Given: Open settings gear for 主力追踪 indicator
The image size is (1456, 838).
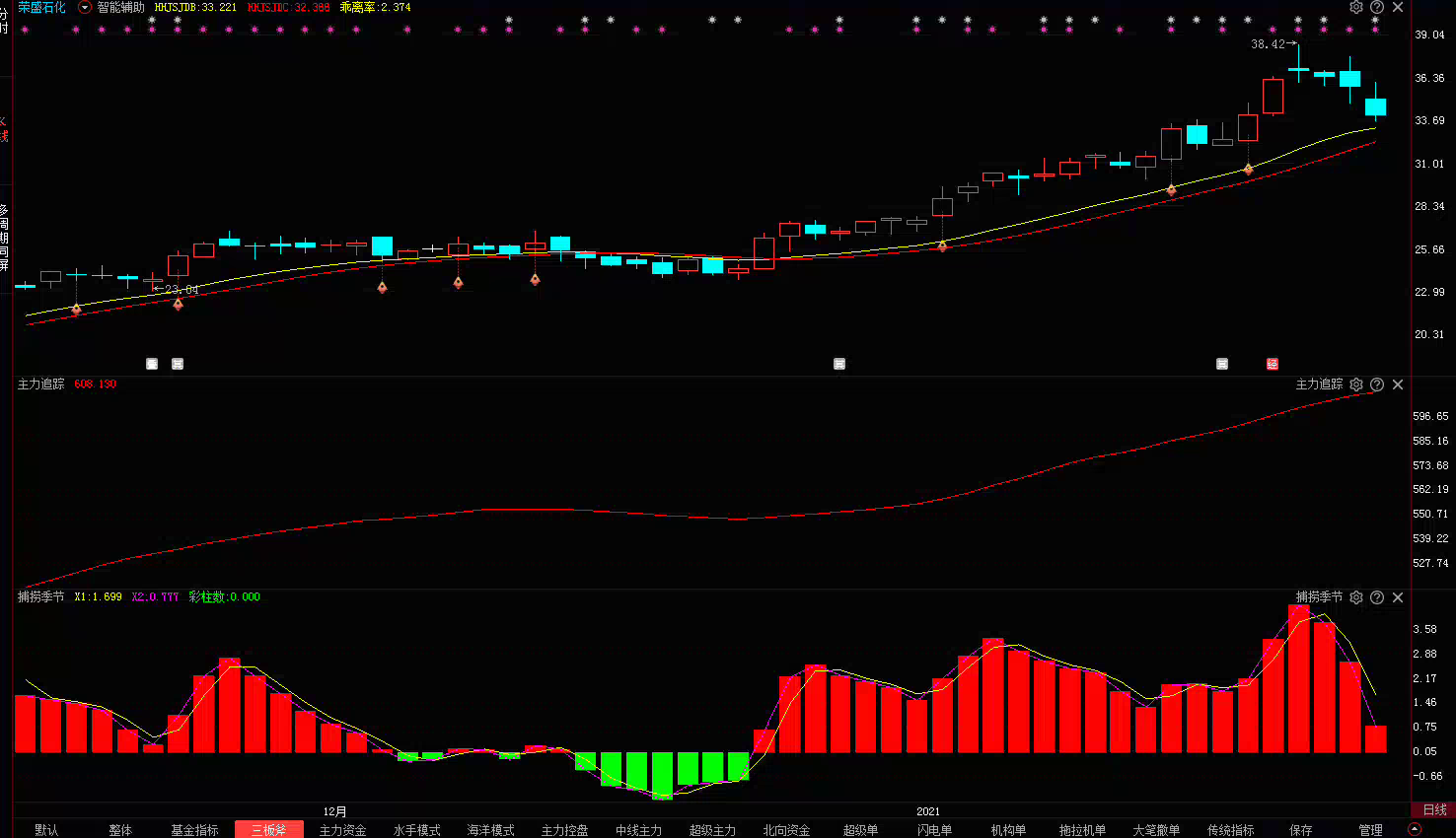Looking at the screenshot, I should pyautogui.click(x=1356, y=384).
